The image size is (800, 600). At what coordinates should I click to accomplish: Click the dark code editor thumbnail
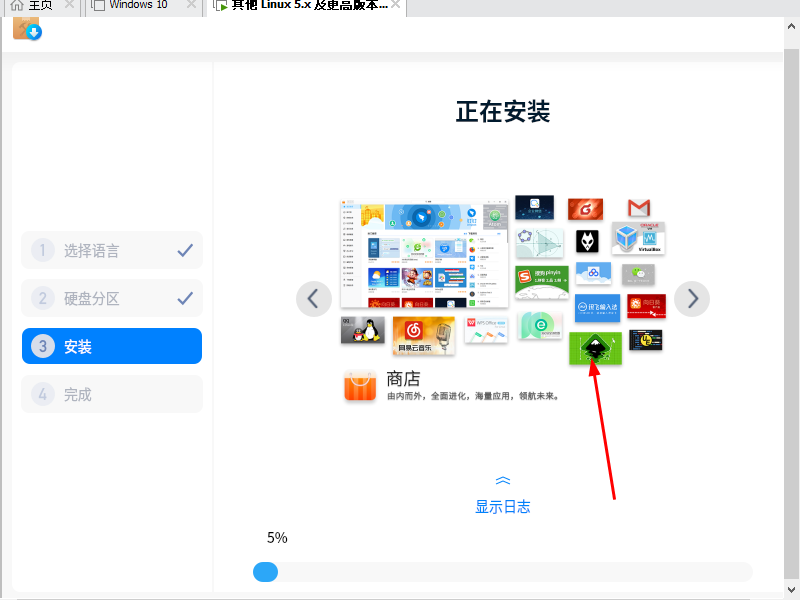click(x=645, y=340)
